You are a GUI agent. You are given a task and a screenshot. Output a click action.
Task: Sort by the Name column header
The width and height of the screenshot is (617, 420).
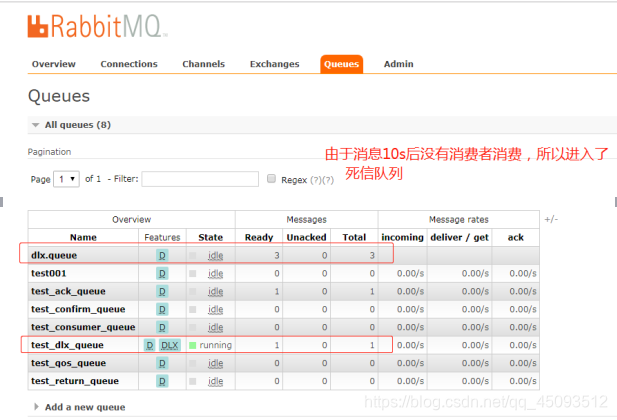(x=83, y=237)
